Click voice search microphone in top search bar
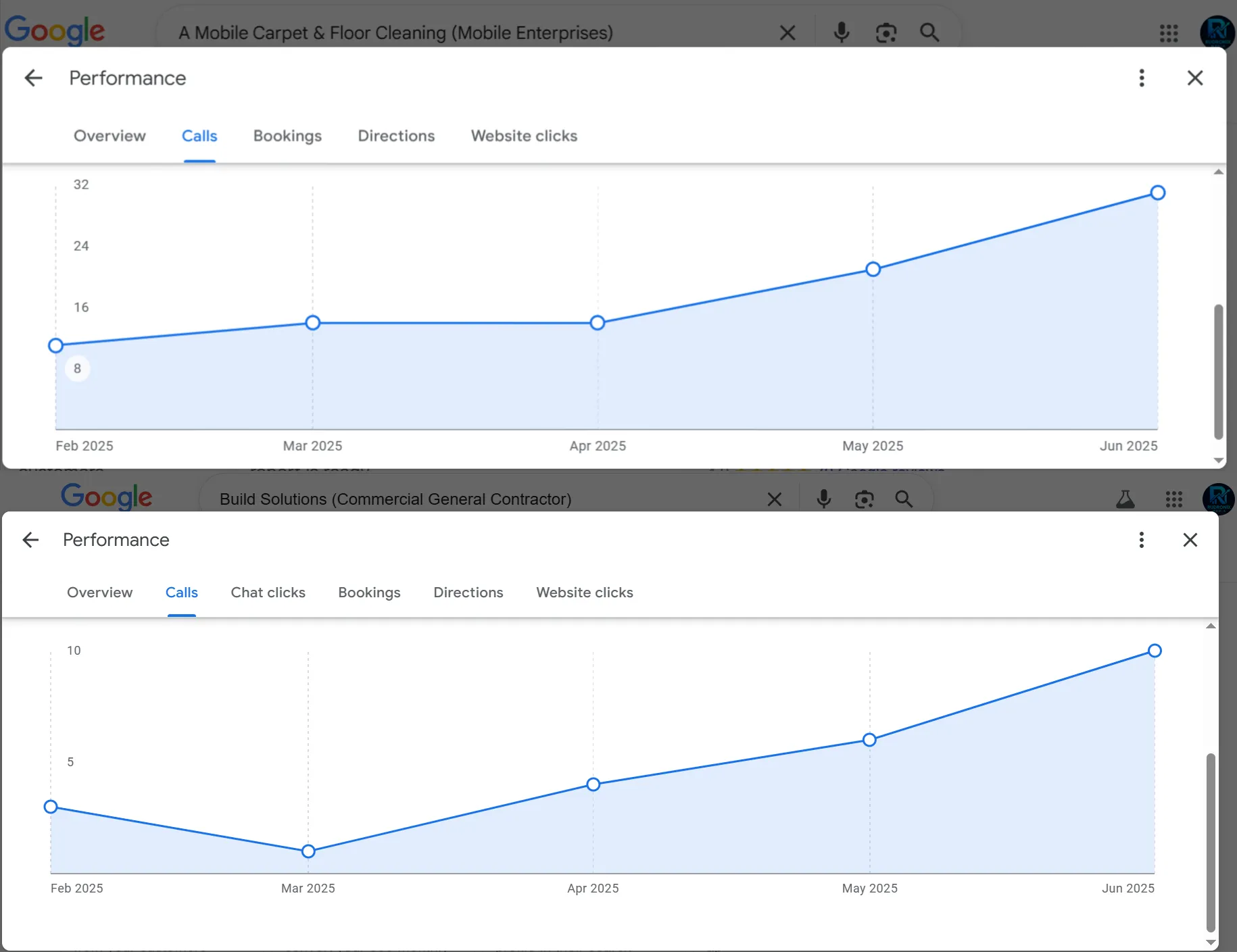This screenshot has height=952, width=1237. tap(842, 32)
